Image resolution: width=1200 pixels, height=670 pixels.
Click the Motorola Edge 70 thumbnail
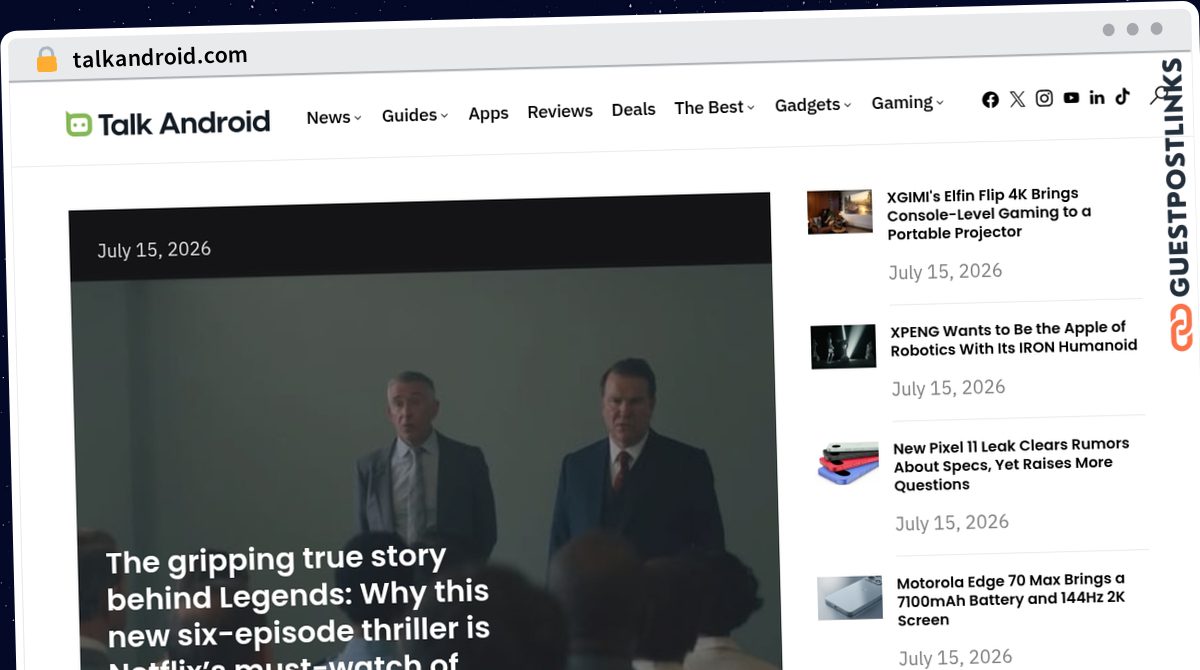click(850, 598)
